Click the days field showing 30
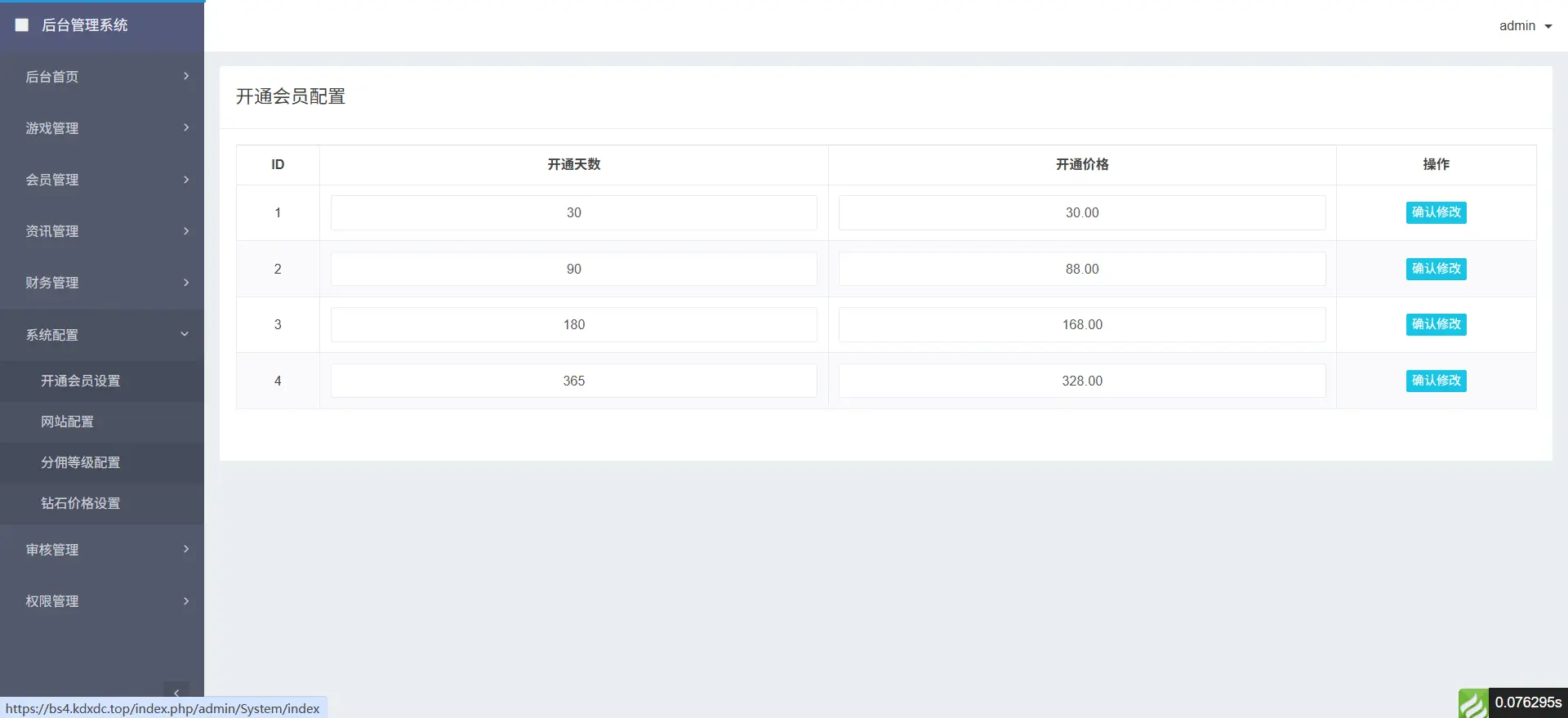This screenshot has height=718, width=1568. (573, 212)
